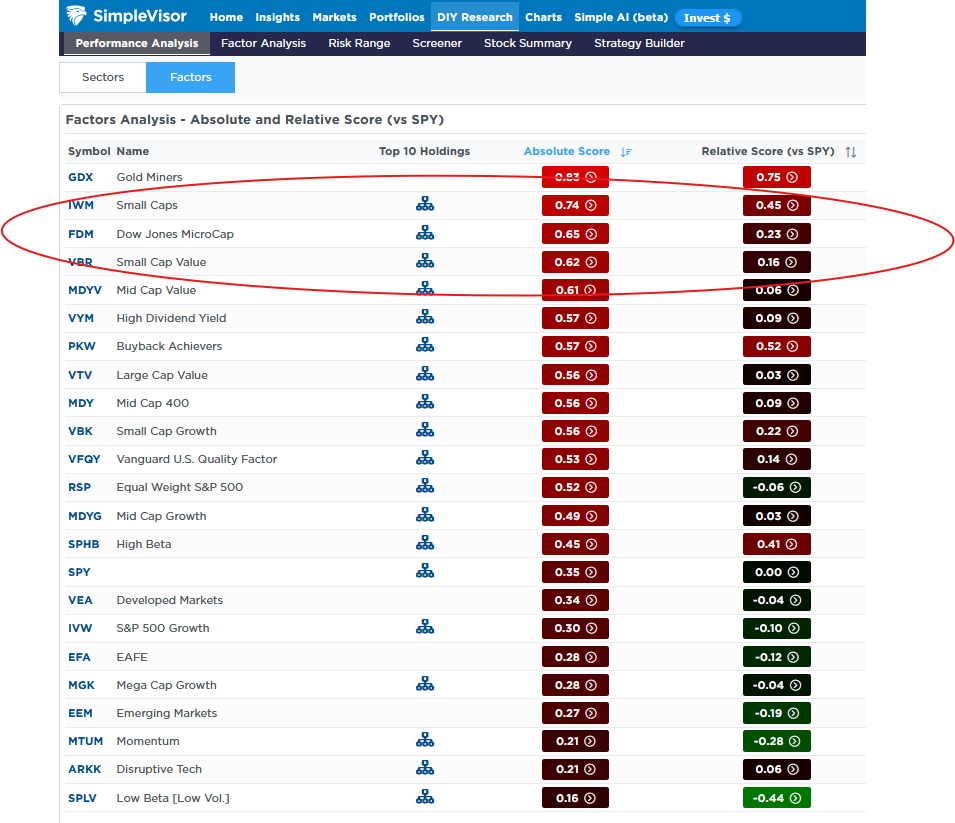The image size is (955, 823).
Task: Click the green -0.44 relative score for SPLV
Action: [x=776, y=798]
